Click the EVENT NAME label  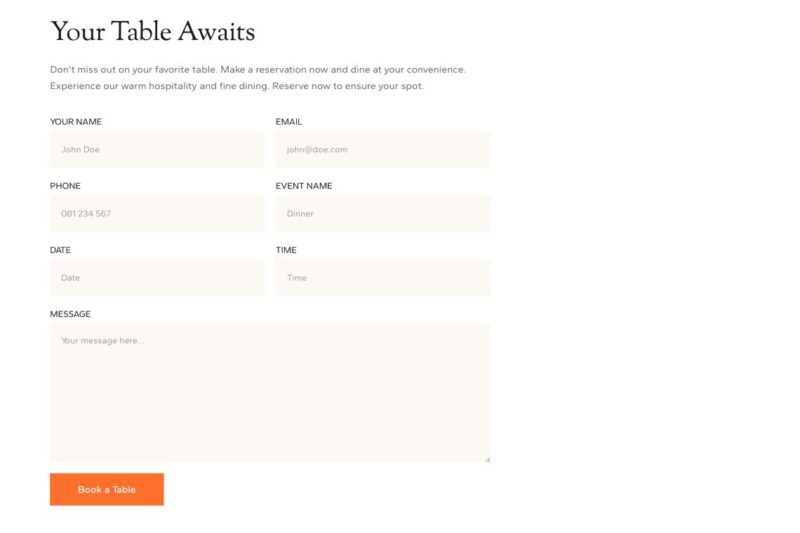point(304,186)
